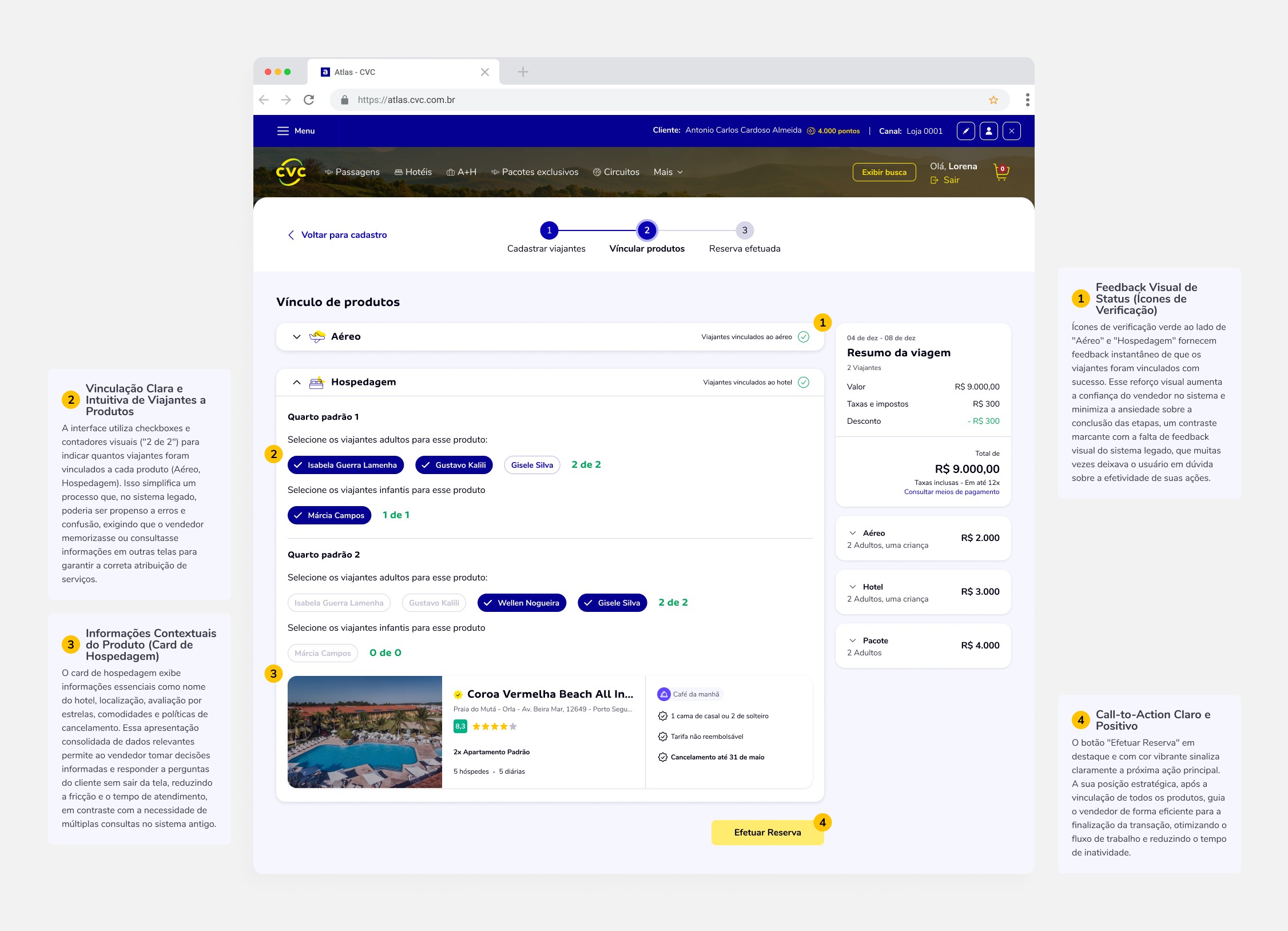Open Consultar meios de pagamento link

(952, 492)
